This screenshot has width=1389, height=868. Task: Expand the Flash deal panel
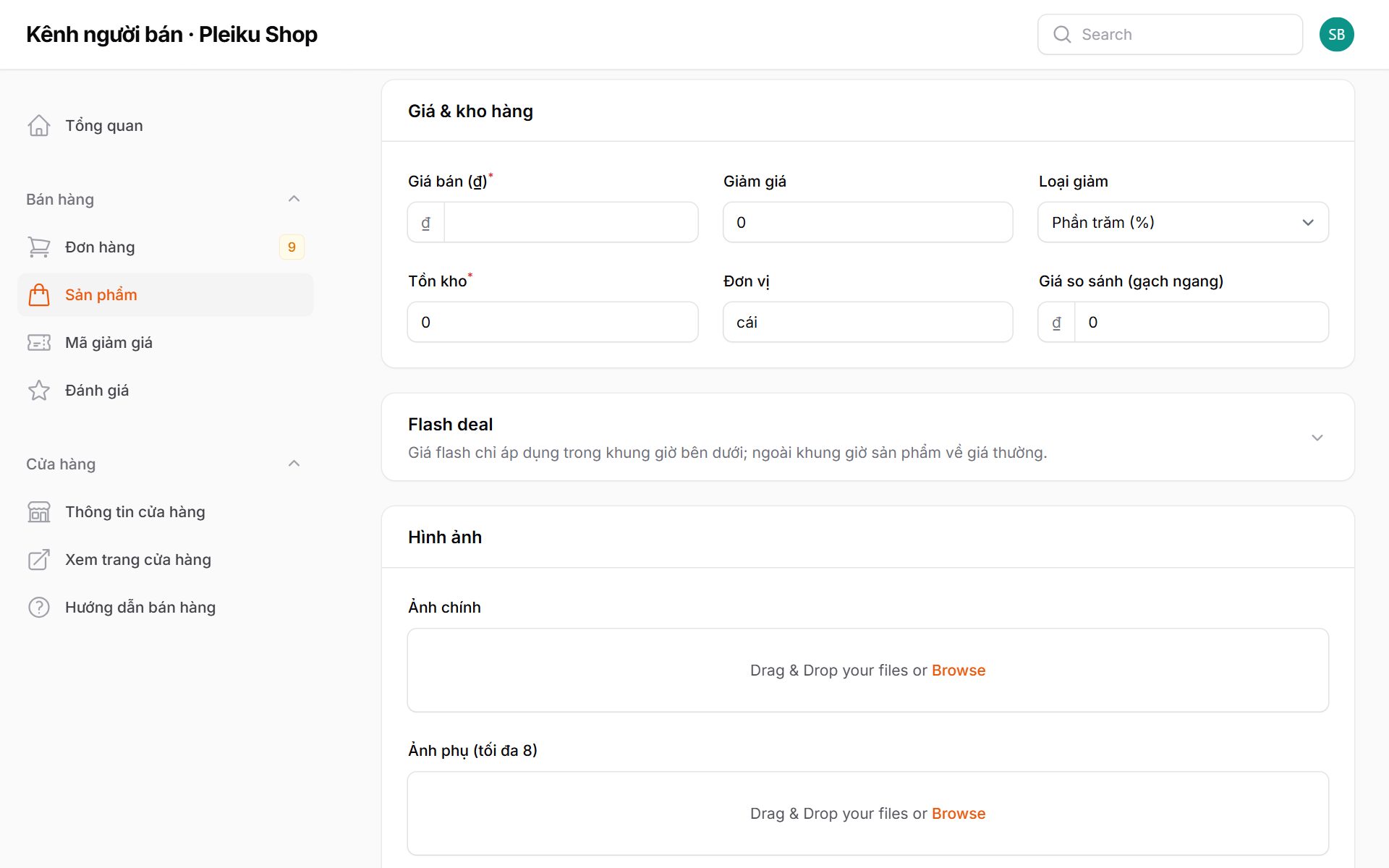tap(1317, 438)
